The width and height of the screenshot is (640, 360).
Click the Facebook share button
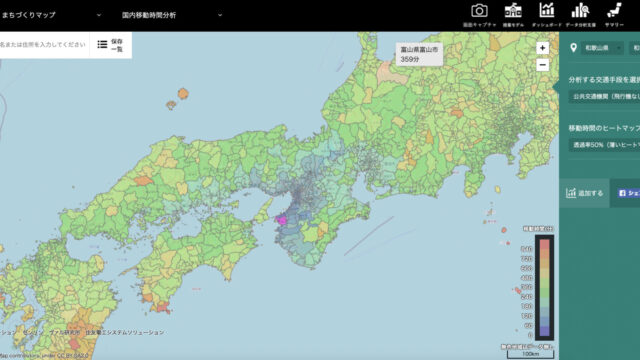click(628, 193)
